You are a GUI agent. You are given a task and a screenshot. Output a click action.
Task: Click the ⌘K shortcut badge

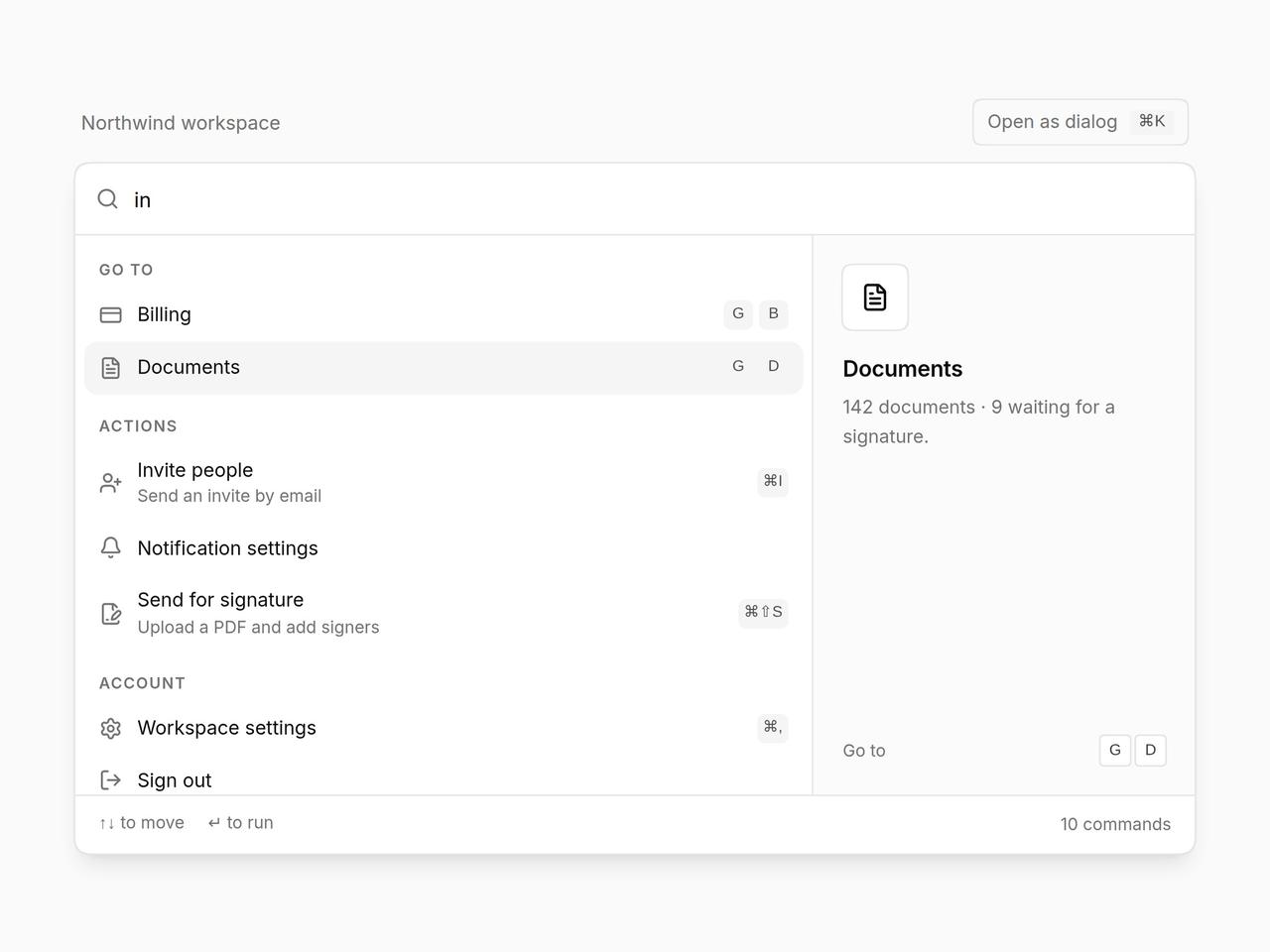pyautogui.click(x=1152, y=121)
